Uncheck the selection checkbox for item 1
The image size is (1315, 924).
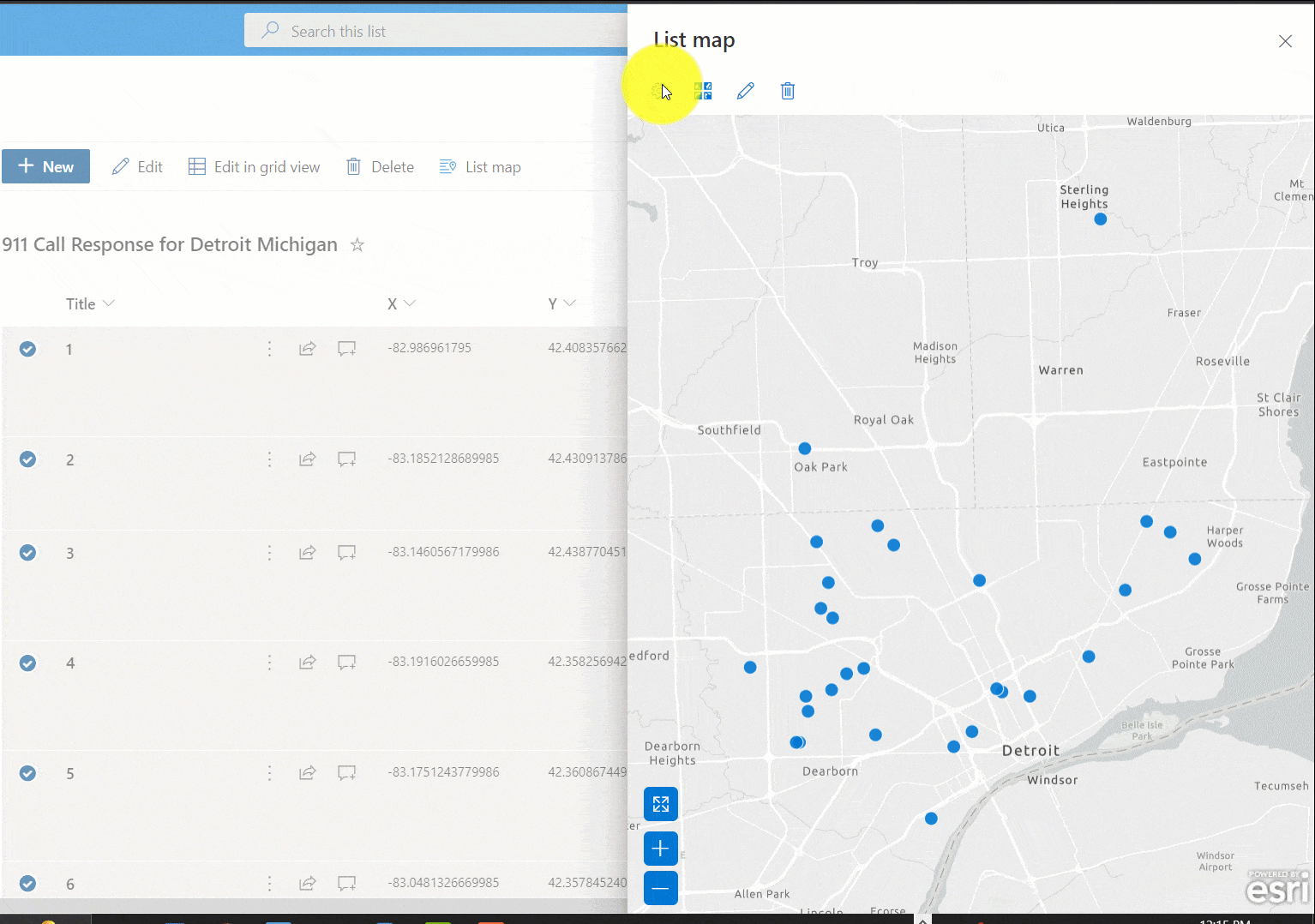(x=27, y=348)
